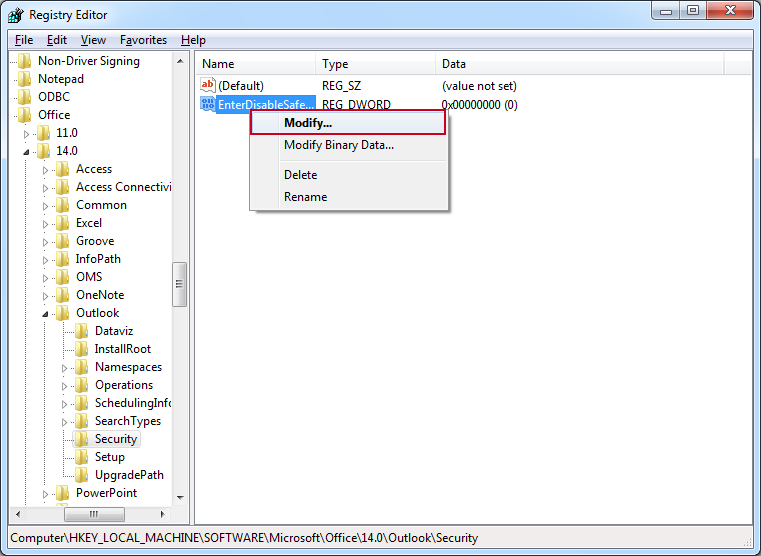Expand the SchedulingInfo key

pos(64,404)
